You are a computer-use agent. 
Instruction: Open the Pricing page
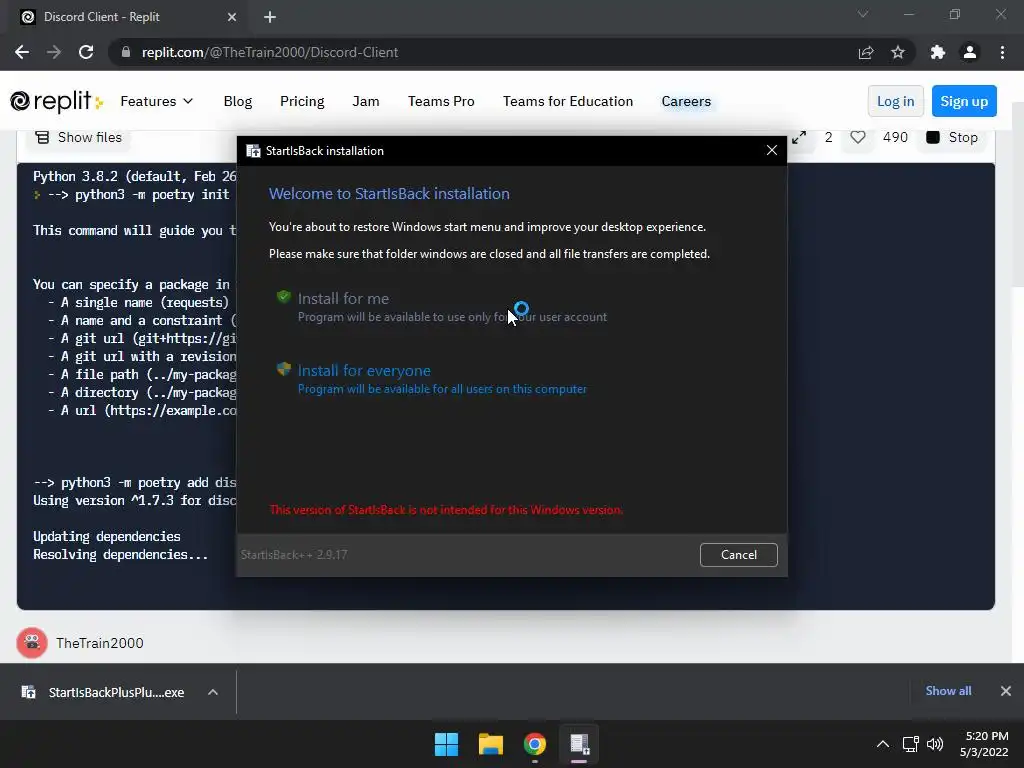tap(302, 101)
